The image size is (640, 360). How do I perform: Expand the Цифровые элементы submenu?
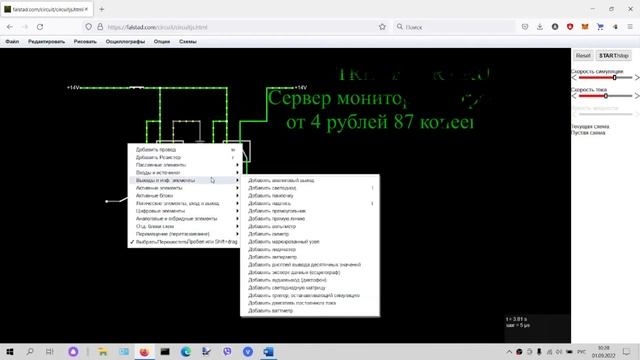(x=184, y=211)
